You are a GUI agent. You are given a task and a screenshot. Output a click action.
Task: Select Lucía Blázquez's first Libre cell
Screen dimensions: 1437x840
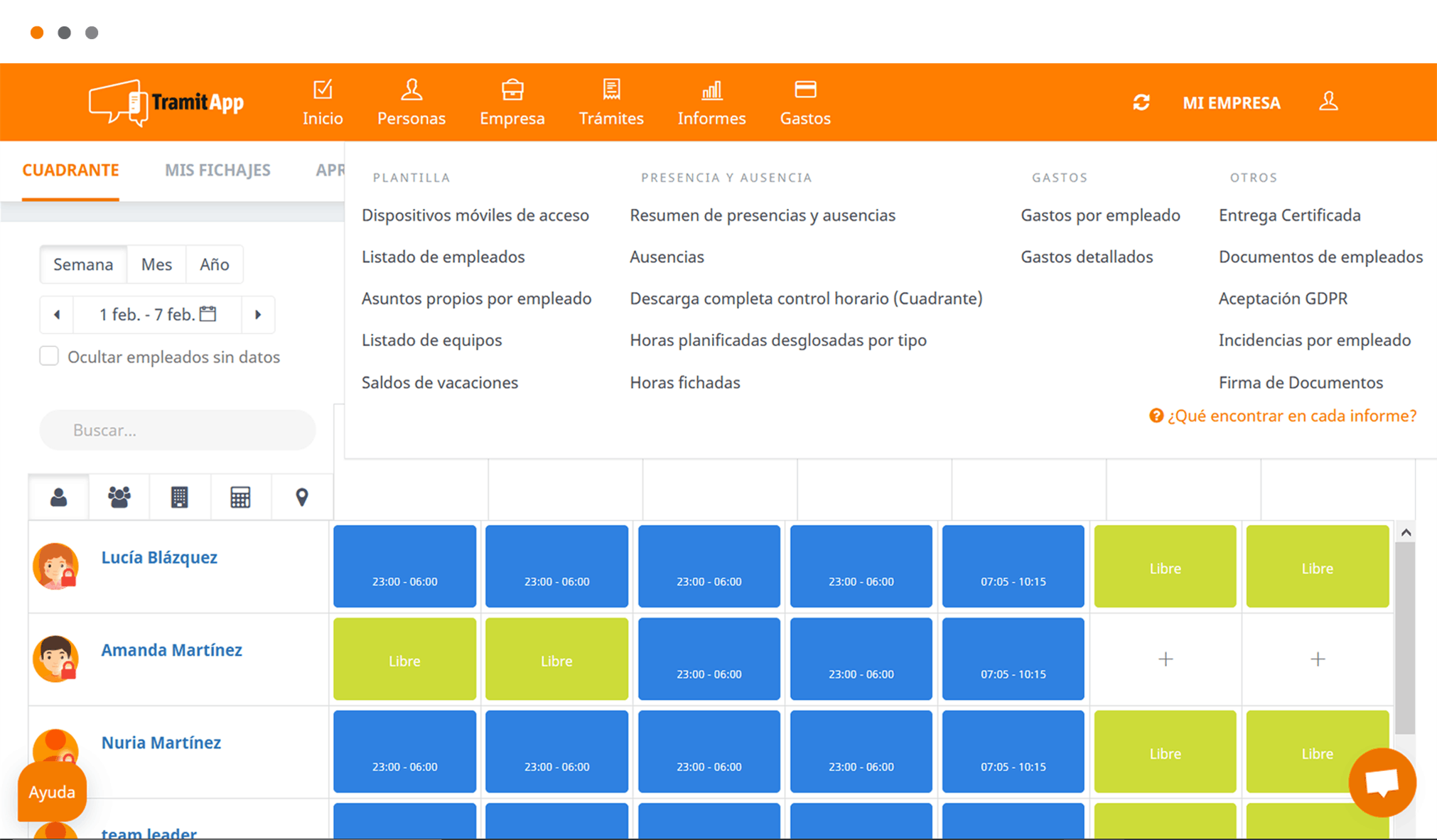point(1166,566)
